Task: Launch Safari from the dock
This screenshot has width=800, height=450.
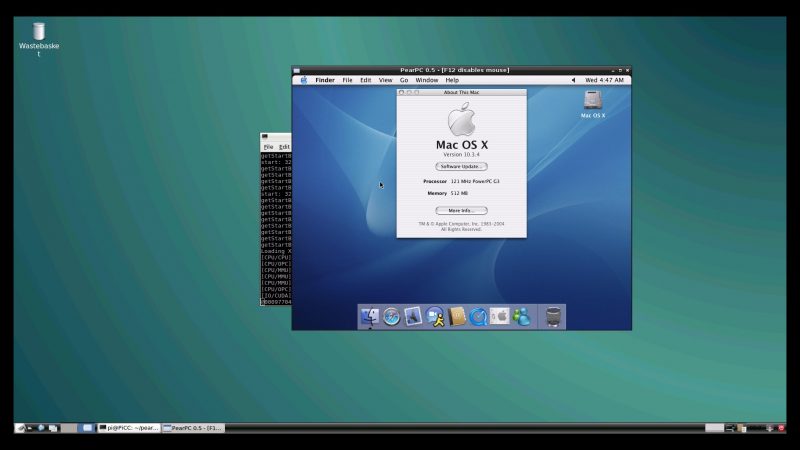Action: point(392,317)
